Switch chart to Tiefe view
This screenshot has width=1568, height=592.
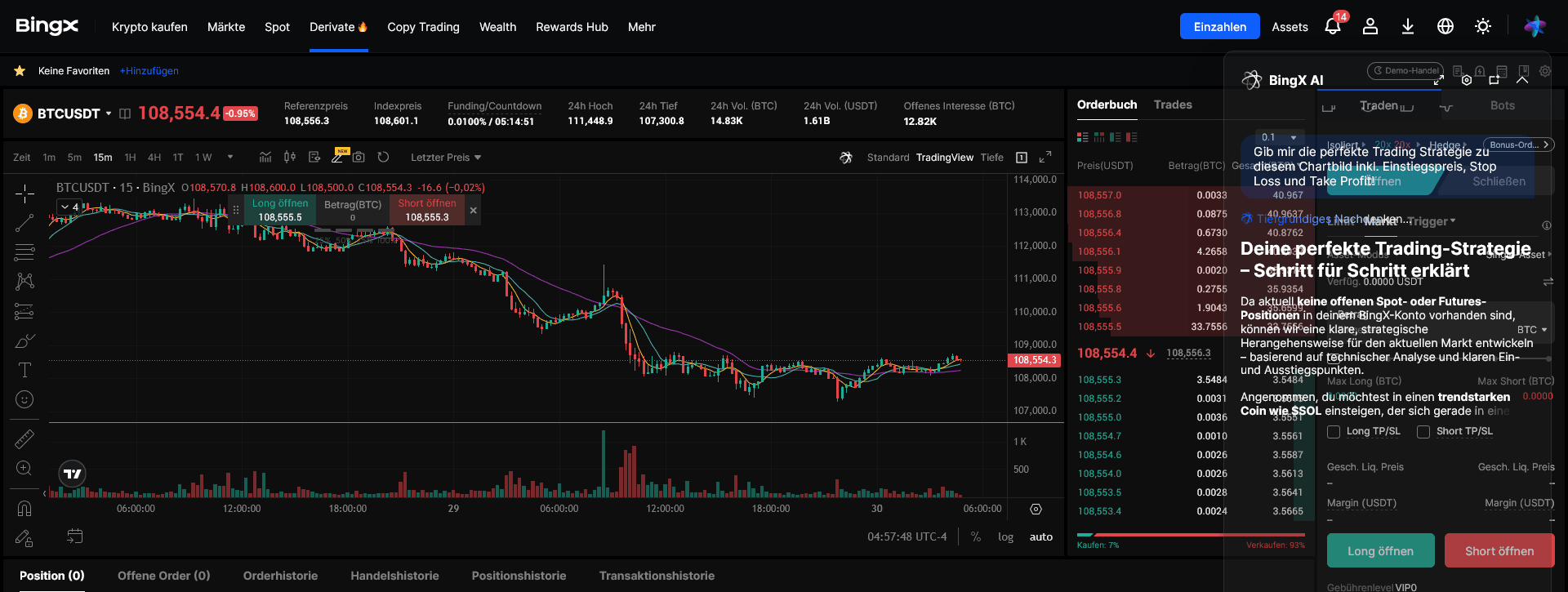click(x=991, y=158)
